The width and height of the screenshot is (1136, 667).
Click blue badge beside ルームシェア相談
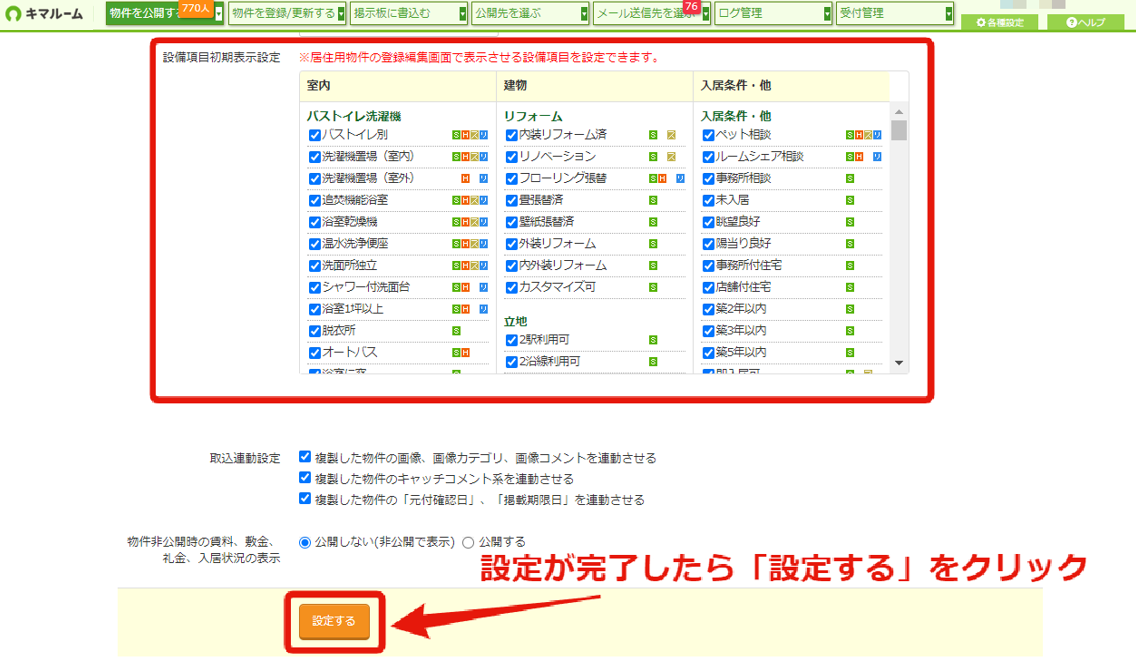coord(877,156)
